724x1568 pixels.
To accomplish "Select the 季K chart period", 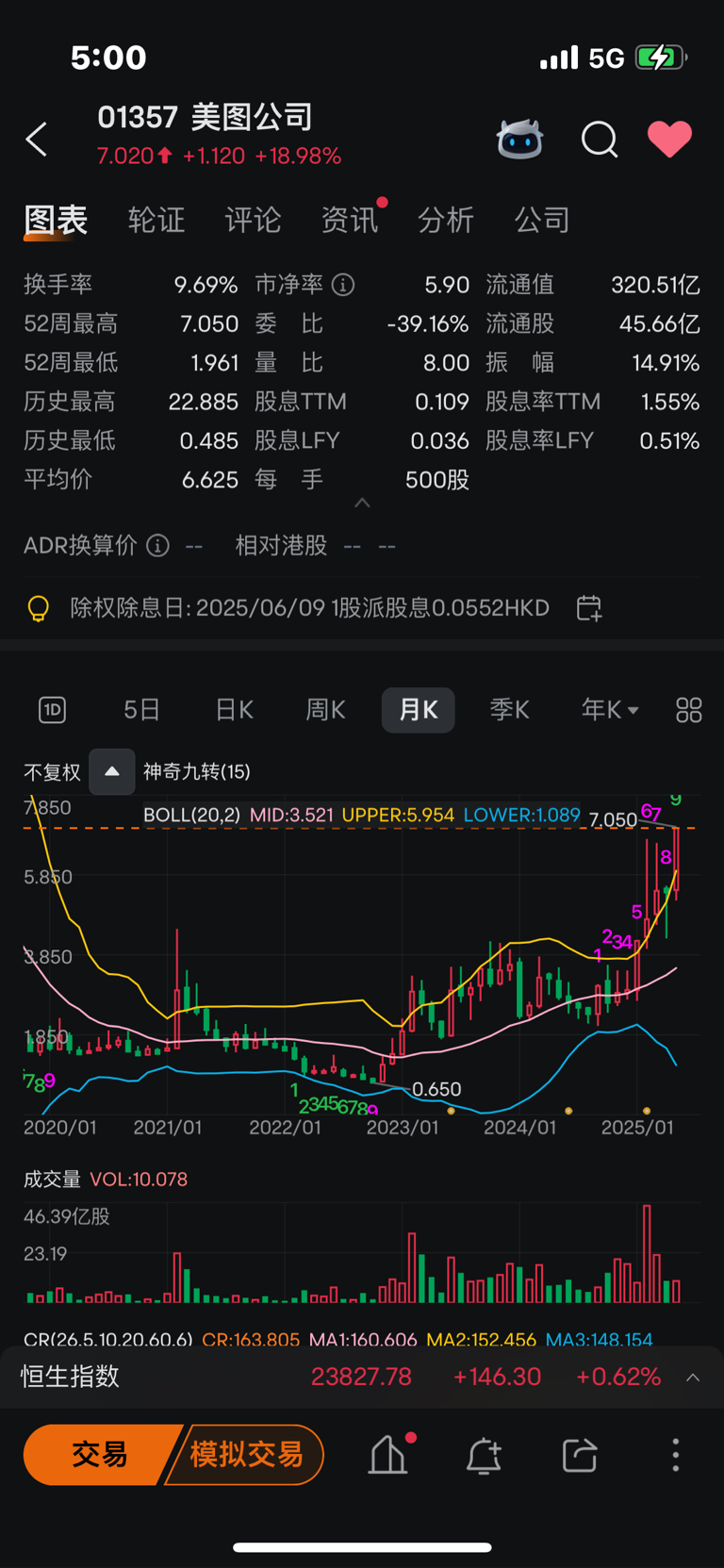I will (510, 710).
